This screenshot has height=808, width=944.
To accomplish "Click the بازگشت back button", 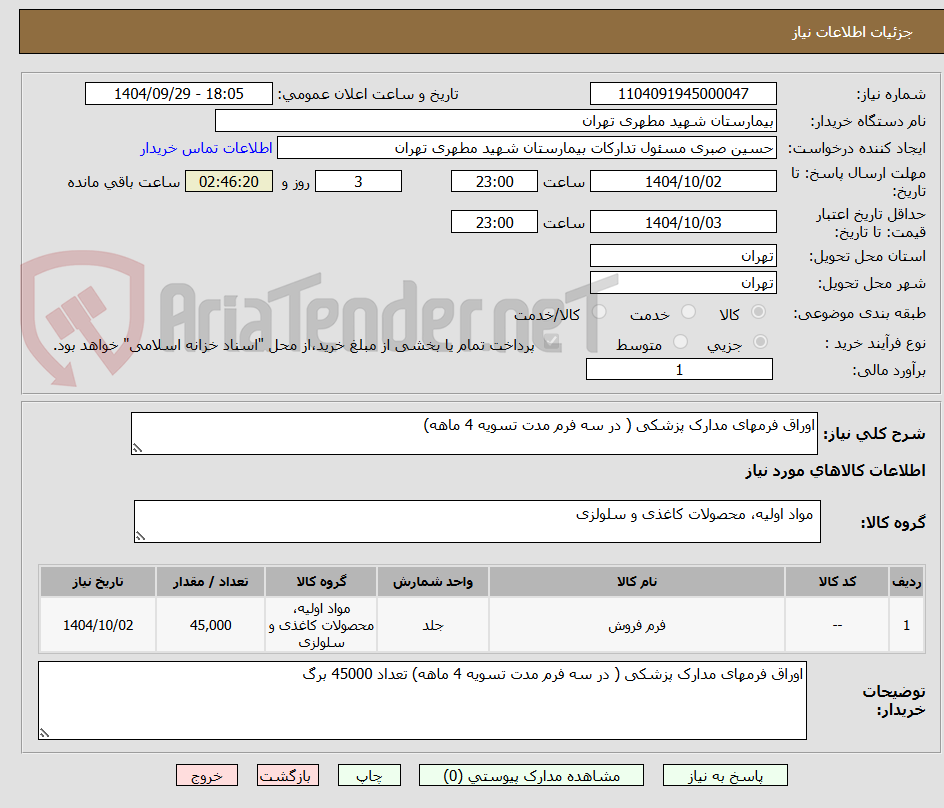I will click(288, 775).
